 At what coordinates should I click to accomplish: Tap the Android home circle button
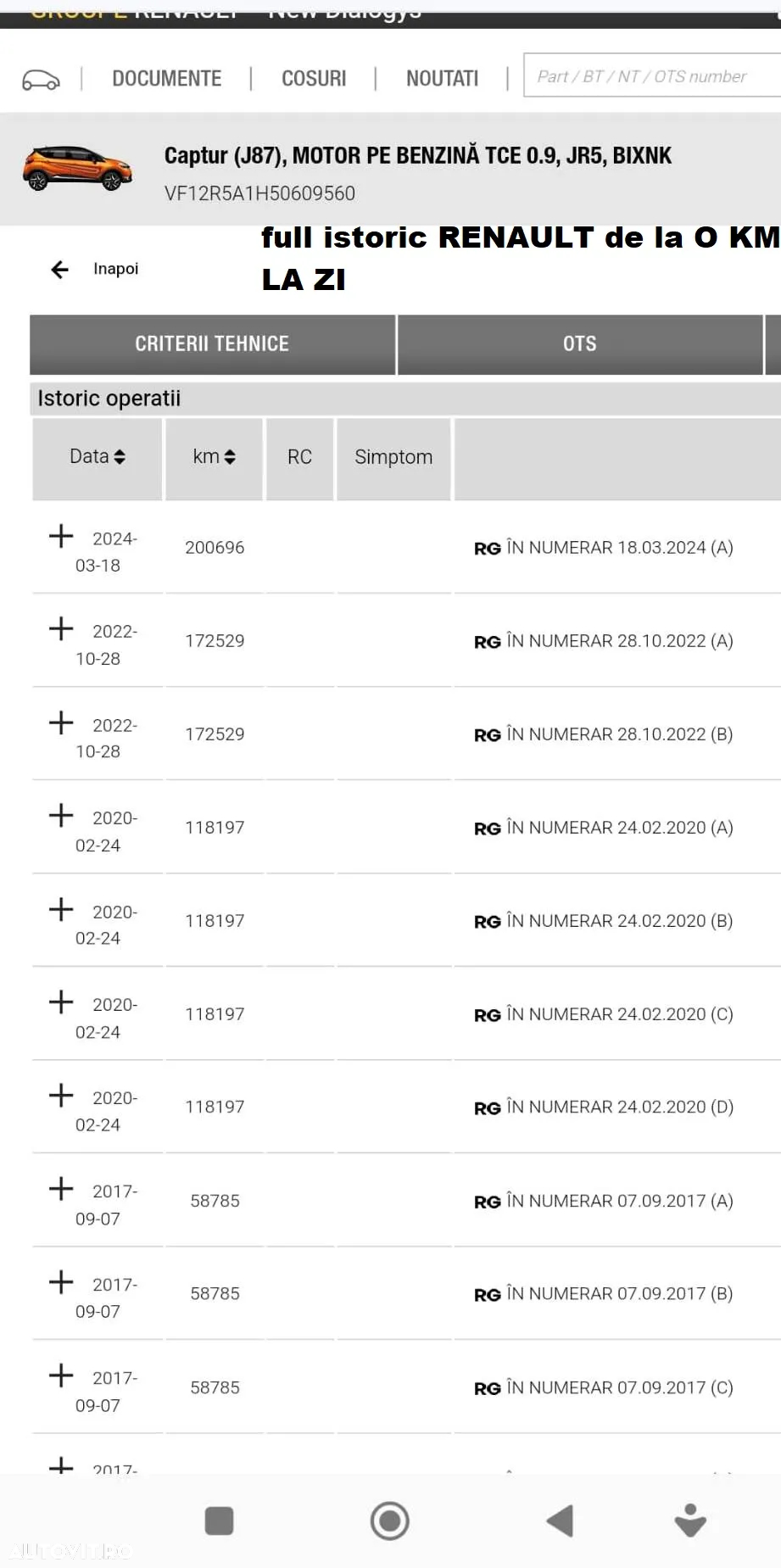[390, 1521]
